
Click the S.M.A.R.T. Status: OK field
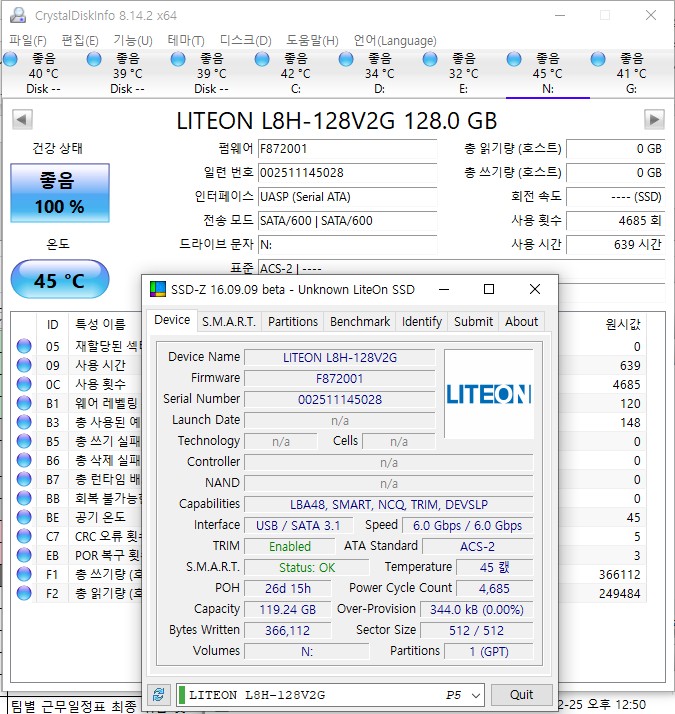pos(307,567)
